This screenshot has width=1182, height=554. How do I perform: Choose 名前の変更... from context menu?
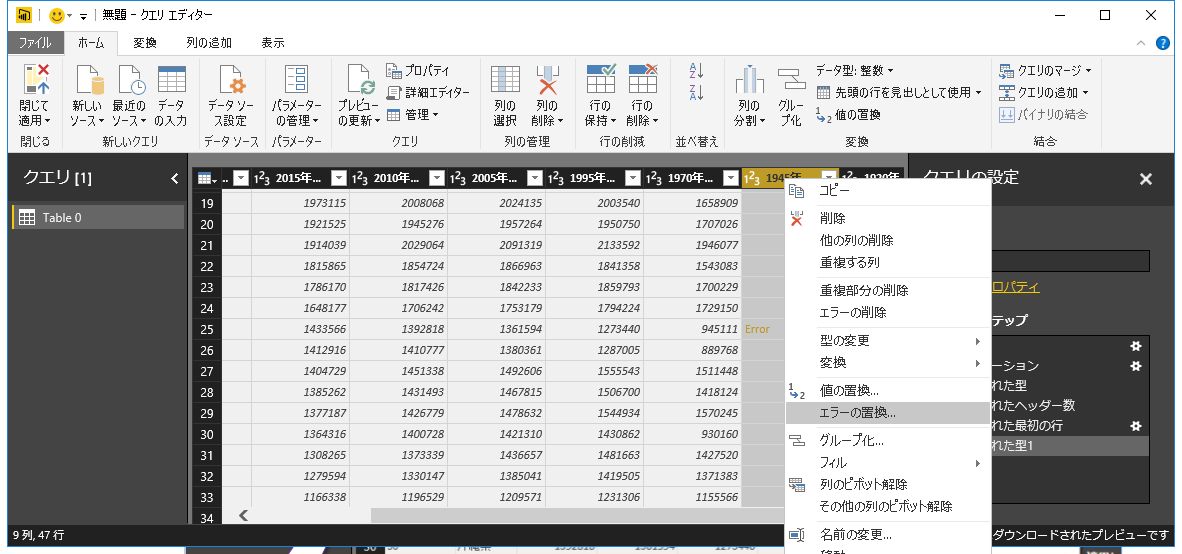[x=887, y=535]
